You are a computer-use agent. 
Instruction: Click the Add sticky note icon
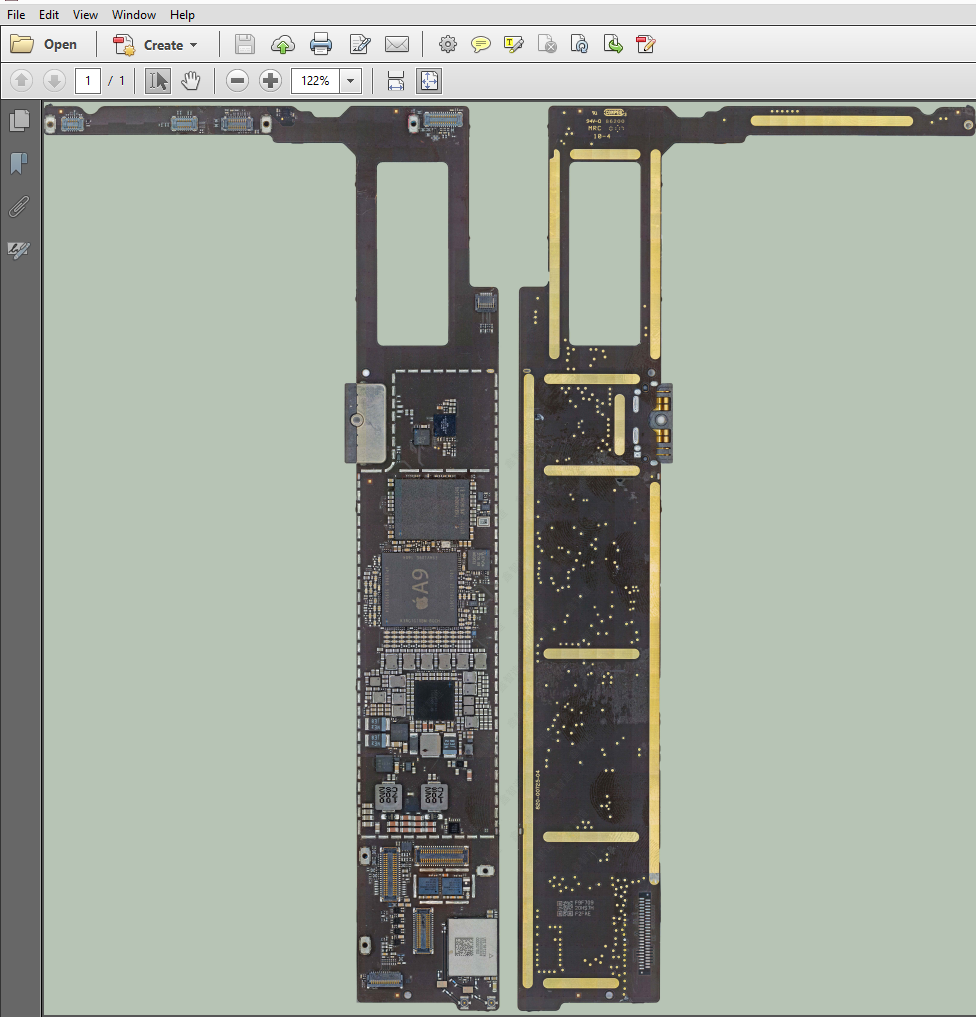[481, 44]
